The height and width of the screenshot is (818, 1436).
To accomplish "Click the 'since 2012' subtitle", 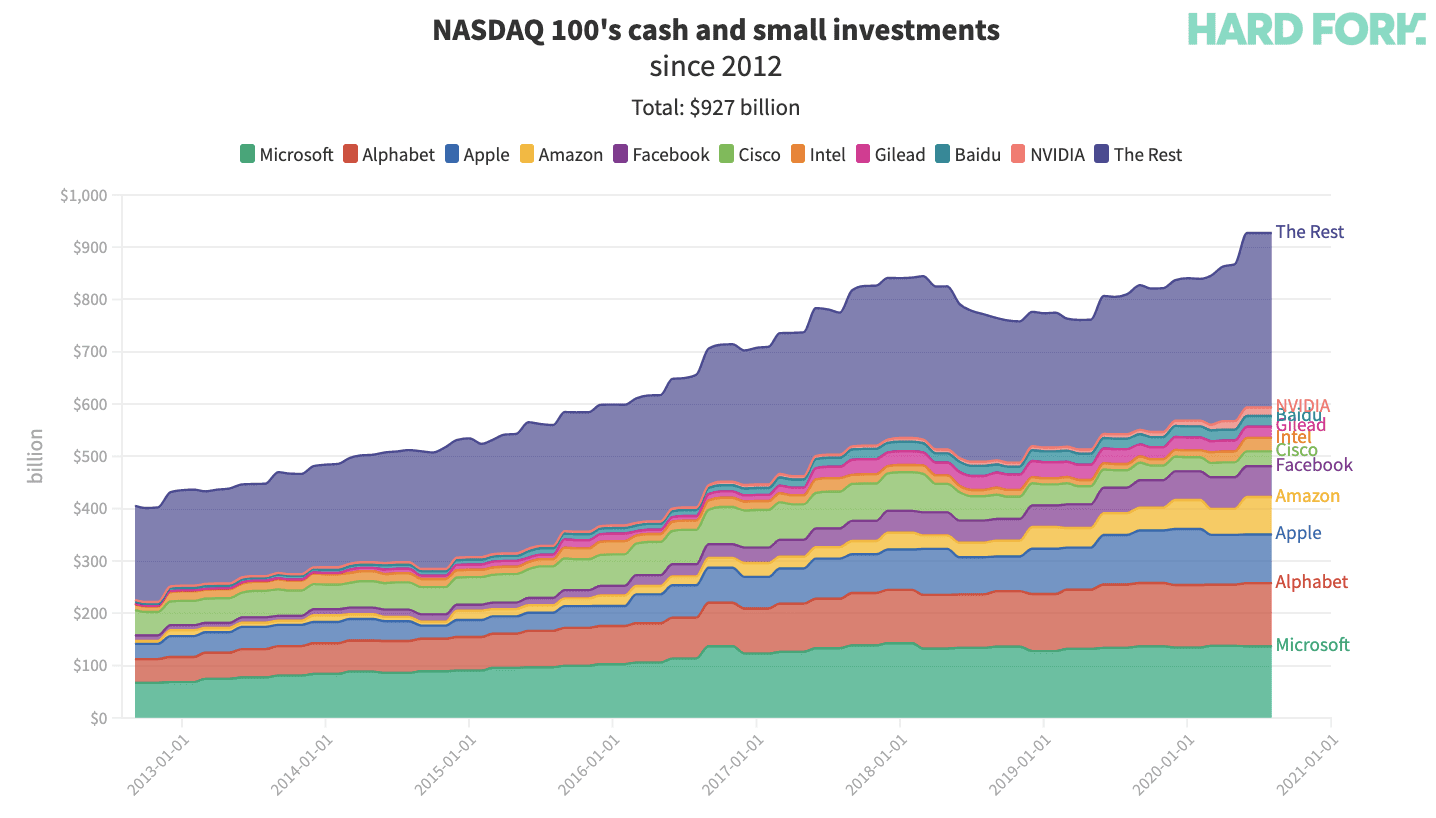I will (716, 67).
